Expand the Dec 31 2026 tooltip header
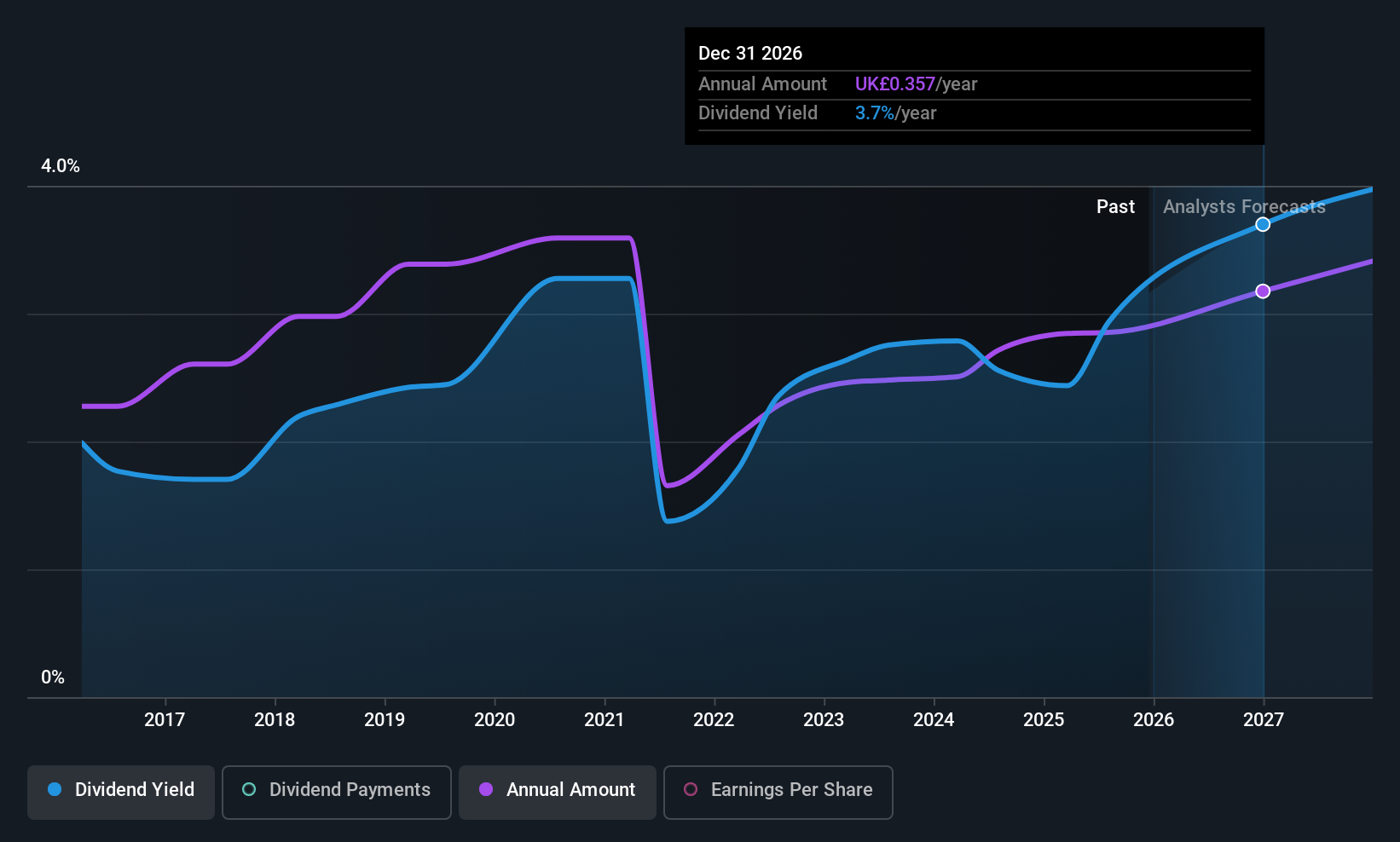Screen dimensions: 1400x842 [750, 53]
